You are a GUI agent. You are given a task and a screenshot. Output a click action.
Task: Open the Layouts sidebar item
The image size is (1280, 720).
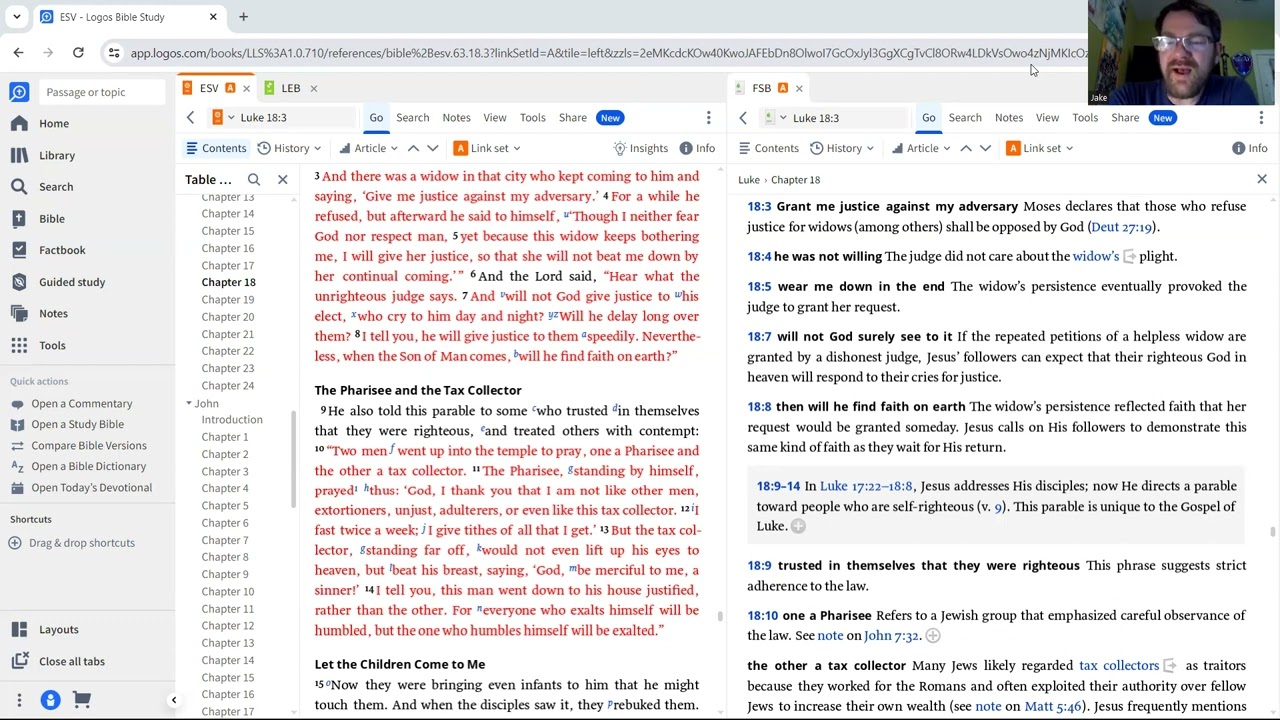[x=58, y=629]
